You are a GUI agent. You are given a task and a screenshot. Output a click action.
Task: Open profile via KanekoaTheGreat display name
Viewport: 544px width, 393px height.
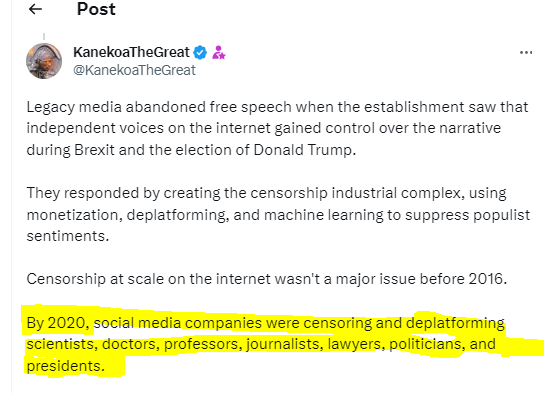tap(131, 52)
